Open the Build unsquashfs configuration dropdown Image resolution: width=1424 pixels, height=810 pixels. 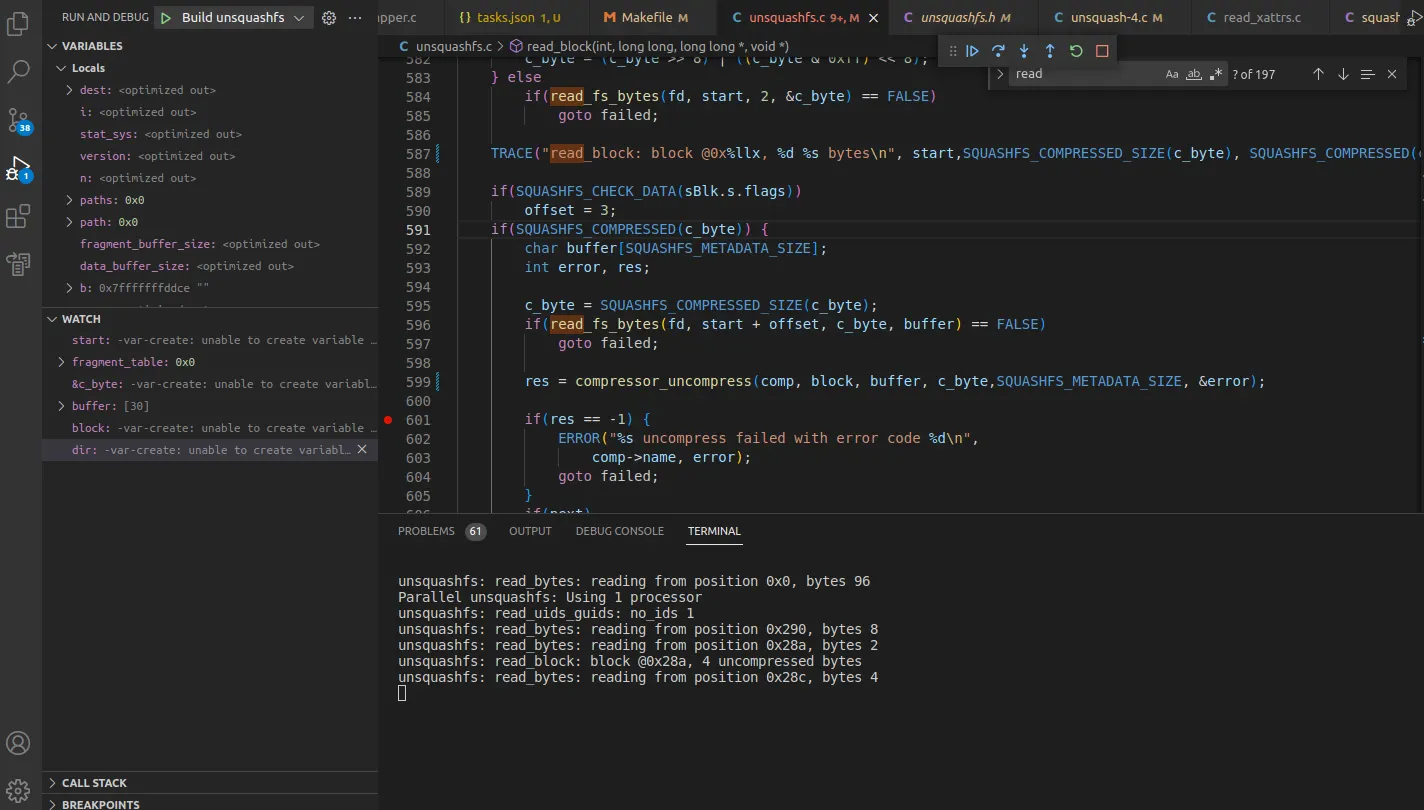(298, 18)
